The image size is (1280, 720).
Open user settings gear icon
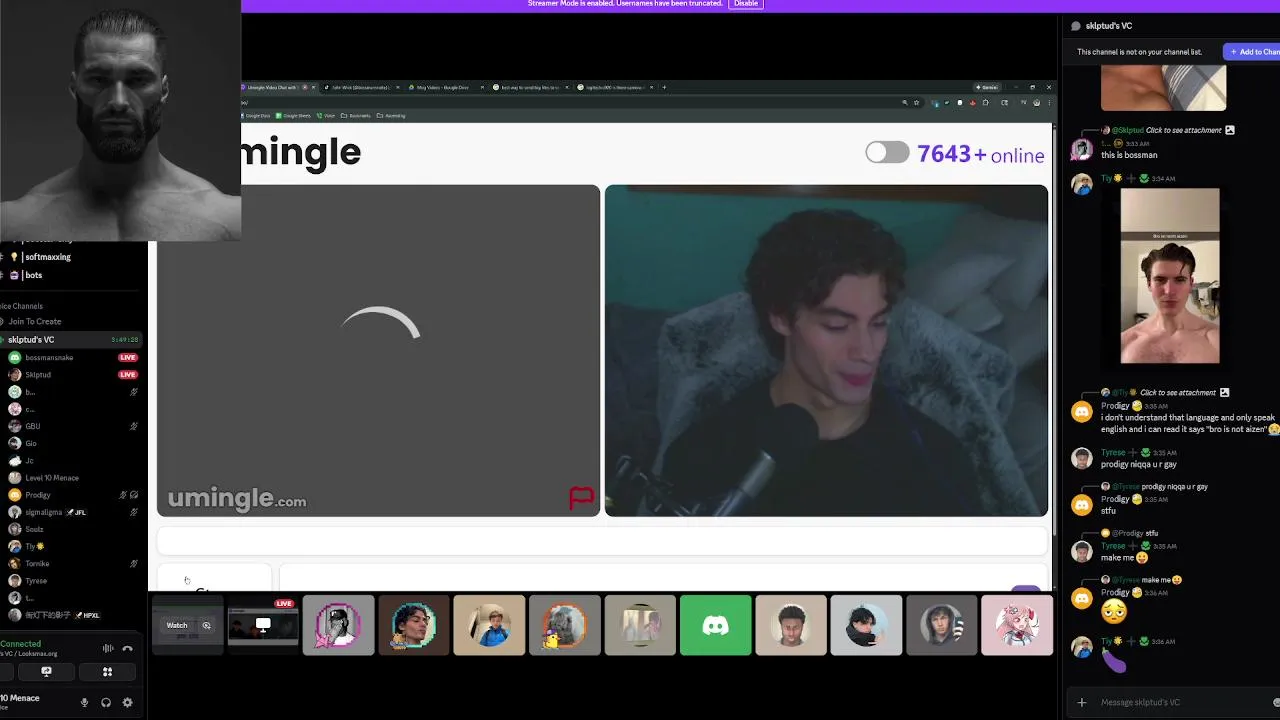point(127,703)
